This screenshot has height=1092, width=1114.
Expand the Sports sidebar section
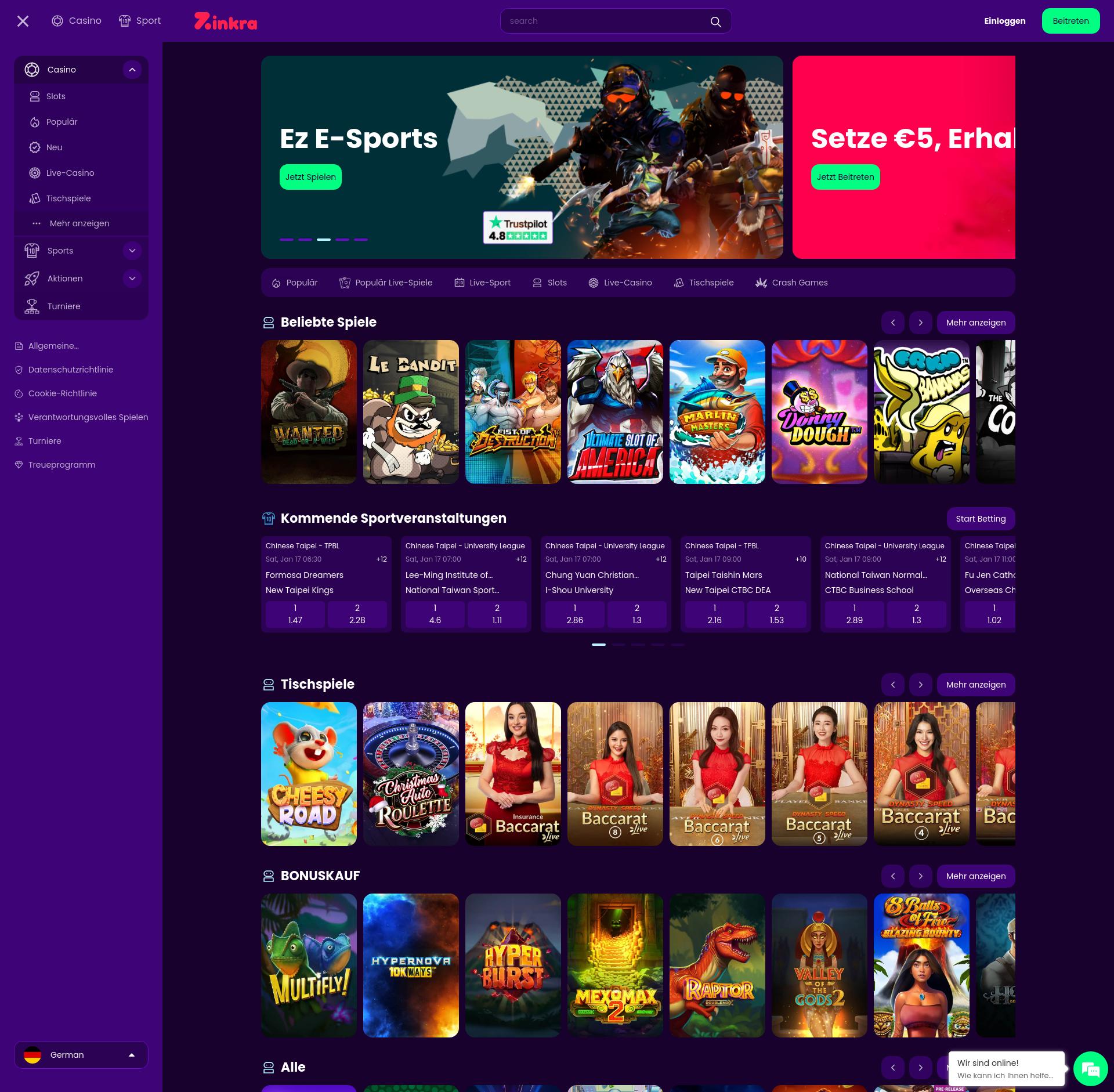[132, 251]
